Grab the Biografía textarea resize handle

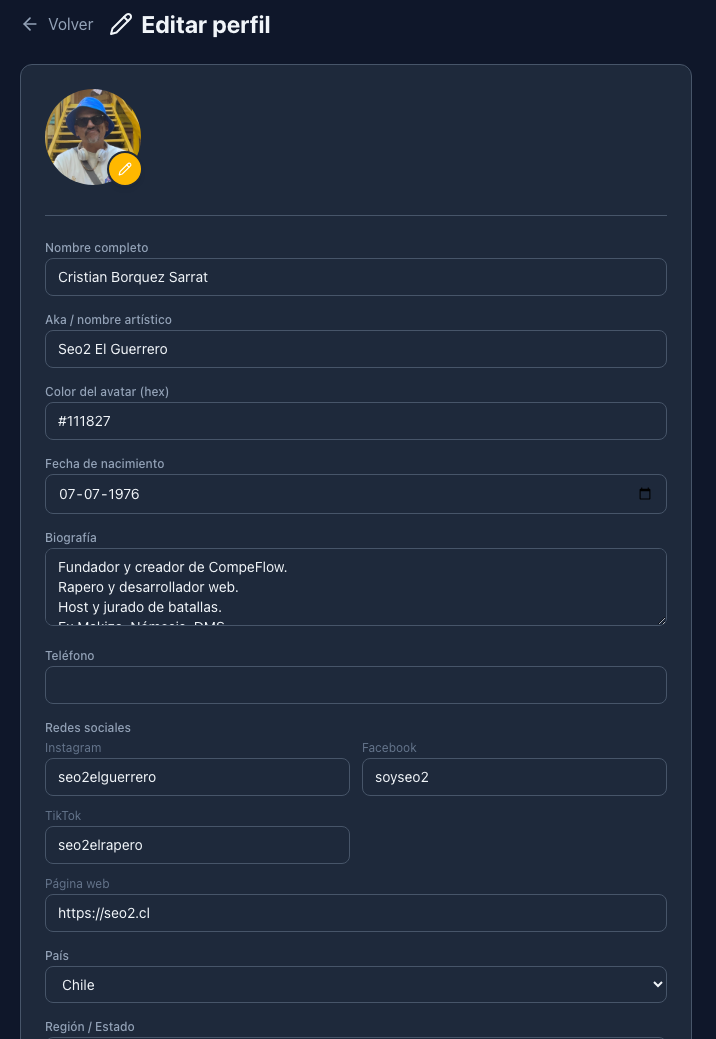coord(661,620)
